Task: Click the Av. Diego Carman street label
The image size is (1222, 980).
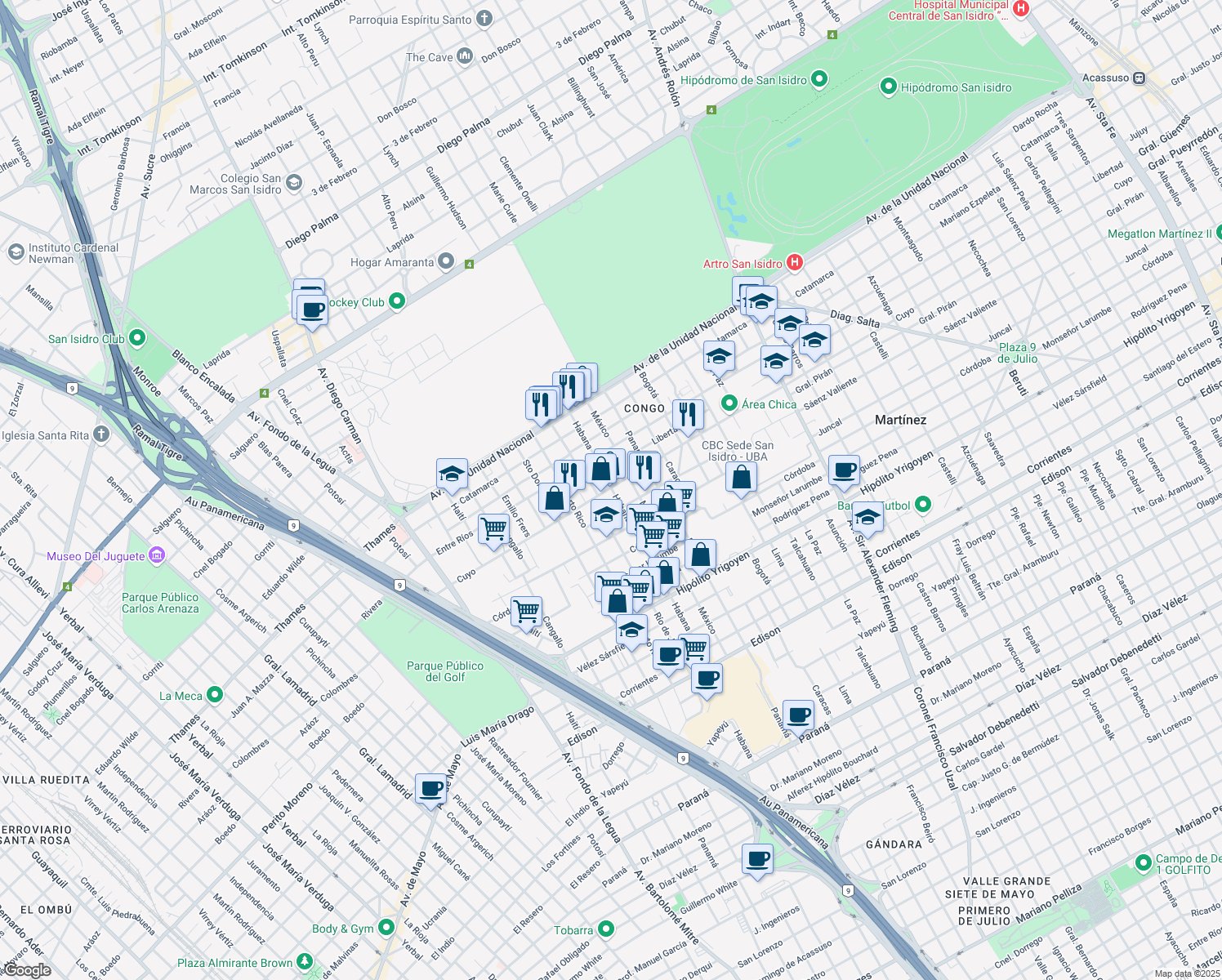Action: [x=340, y=406]
